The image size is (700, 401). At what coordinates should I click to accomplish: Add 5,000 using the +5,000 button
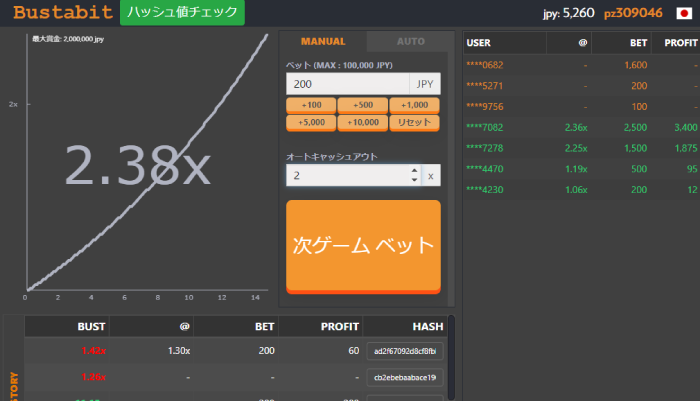(x=310, y=122)
